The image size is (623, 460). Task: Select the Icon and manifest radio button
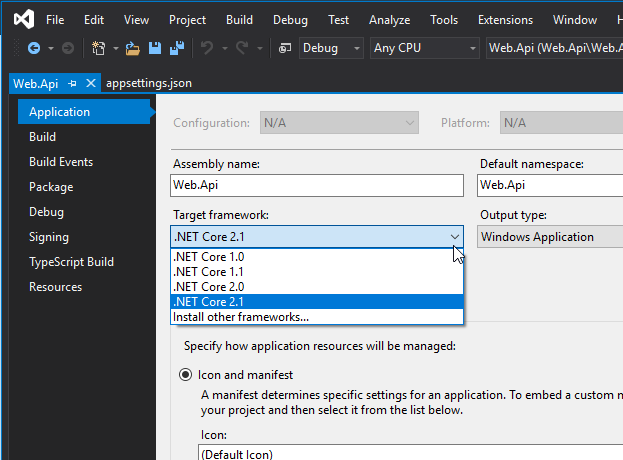click(x=185, y=375)
